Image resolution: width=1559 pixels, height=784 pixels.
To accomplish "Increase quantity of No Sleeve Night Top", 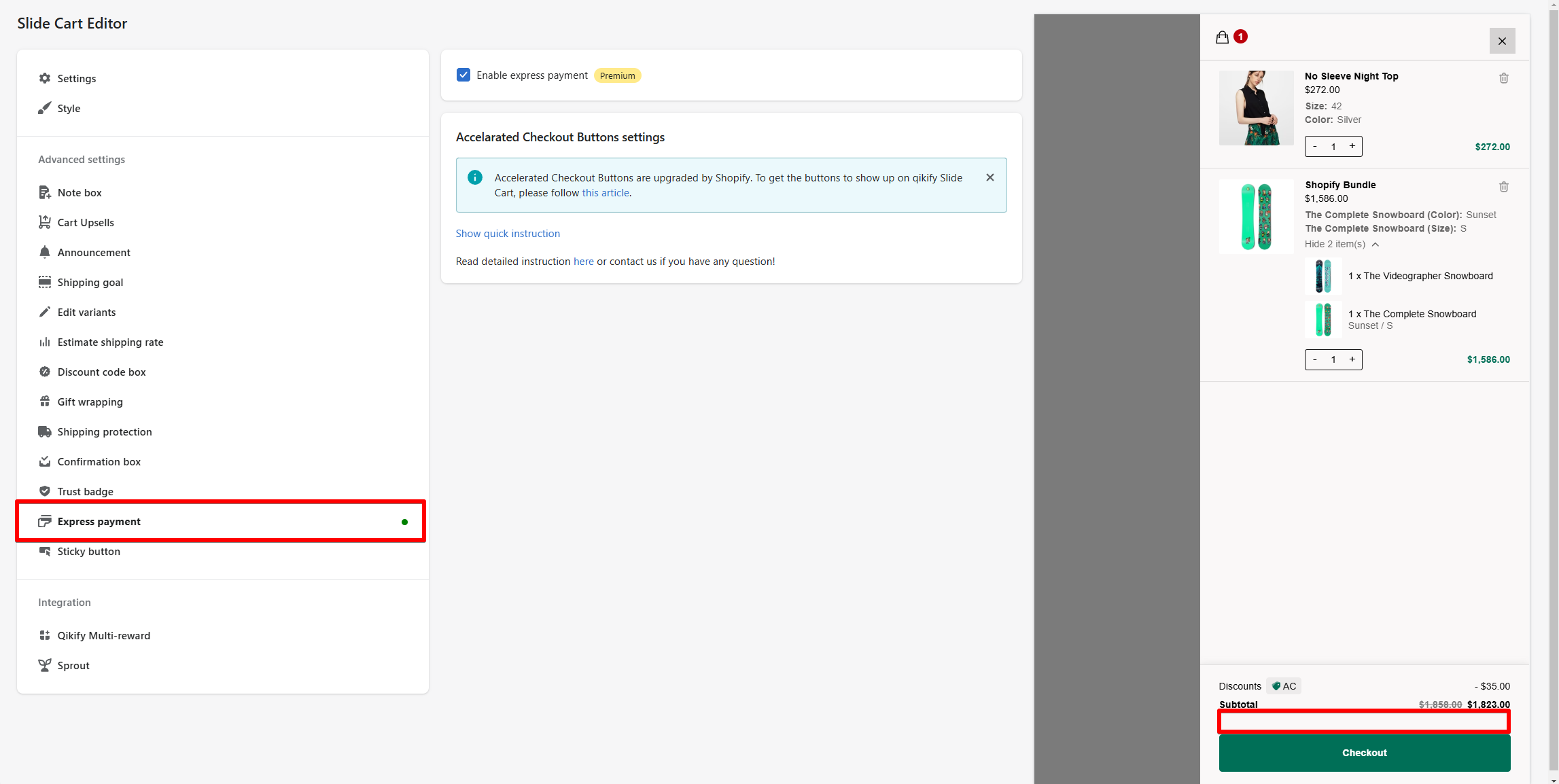I will [x=1352, y=147].
